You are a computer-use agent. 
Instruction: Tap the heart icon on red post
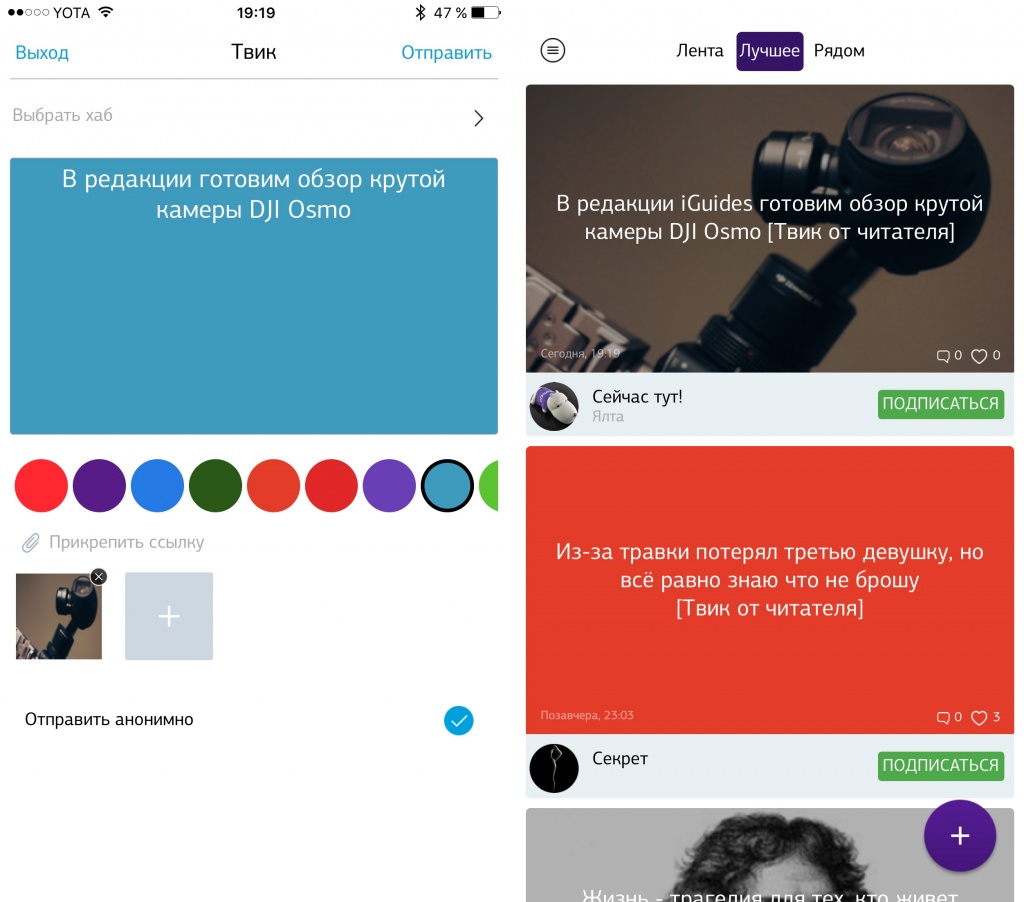click(x=978, y=717)
